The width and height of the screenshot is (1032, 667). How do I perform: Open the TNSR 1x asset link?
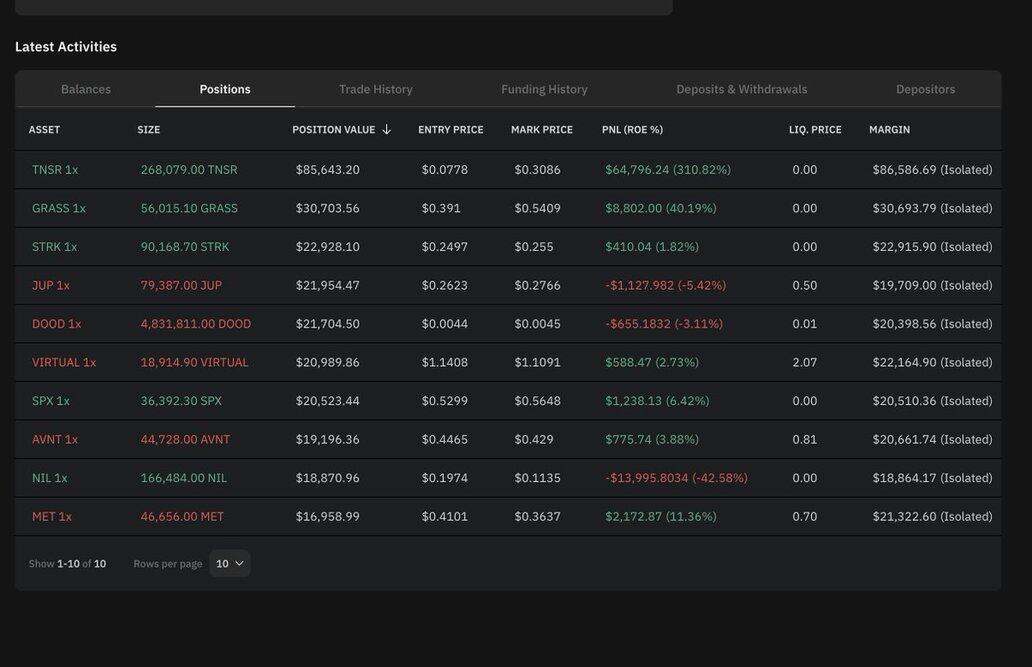tap(55, 170)
